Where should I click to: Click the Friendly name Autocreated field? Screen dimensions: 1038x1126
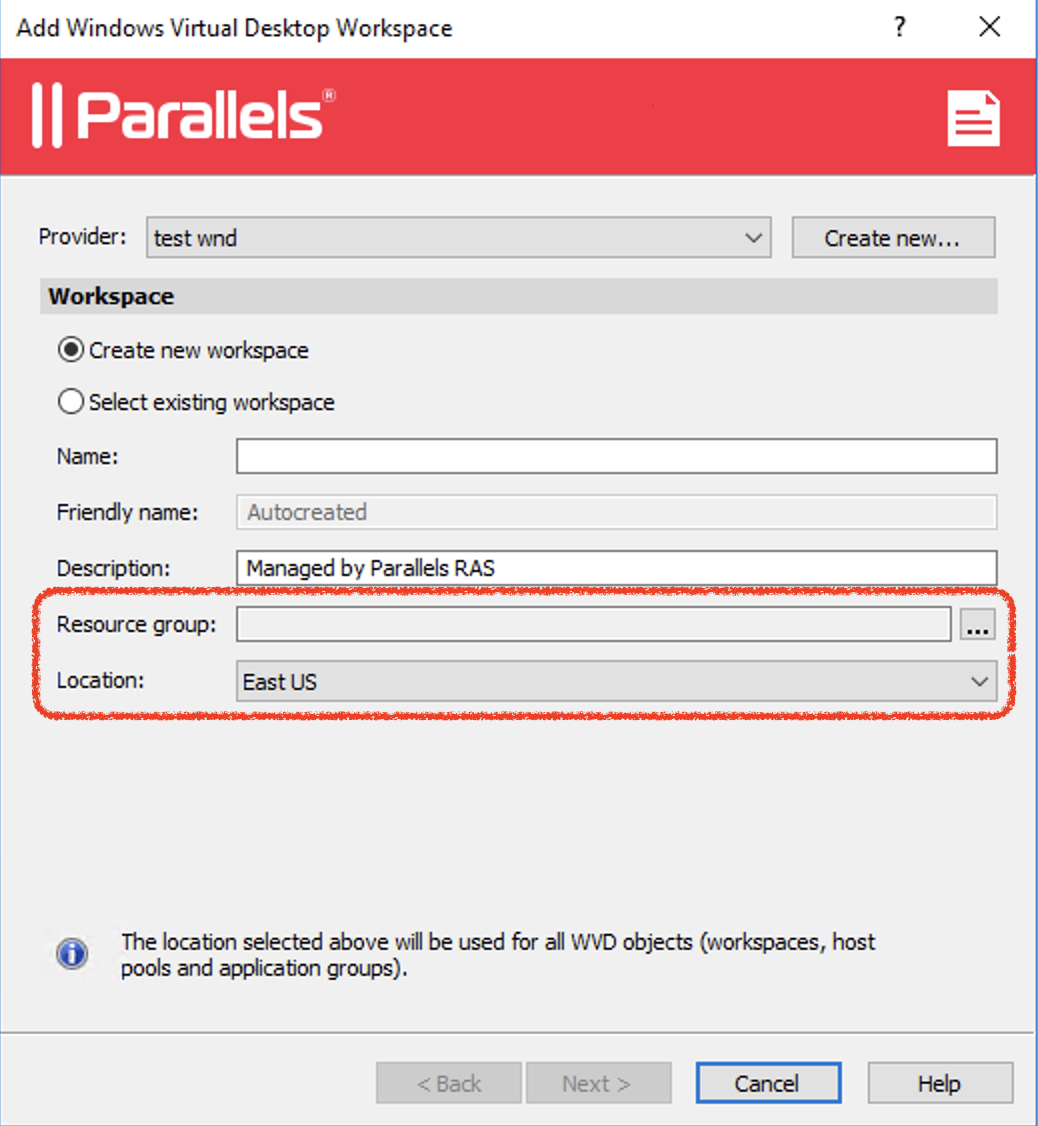616,512
